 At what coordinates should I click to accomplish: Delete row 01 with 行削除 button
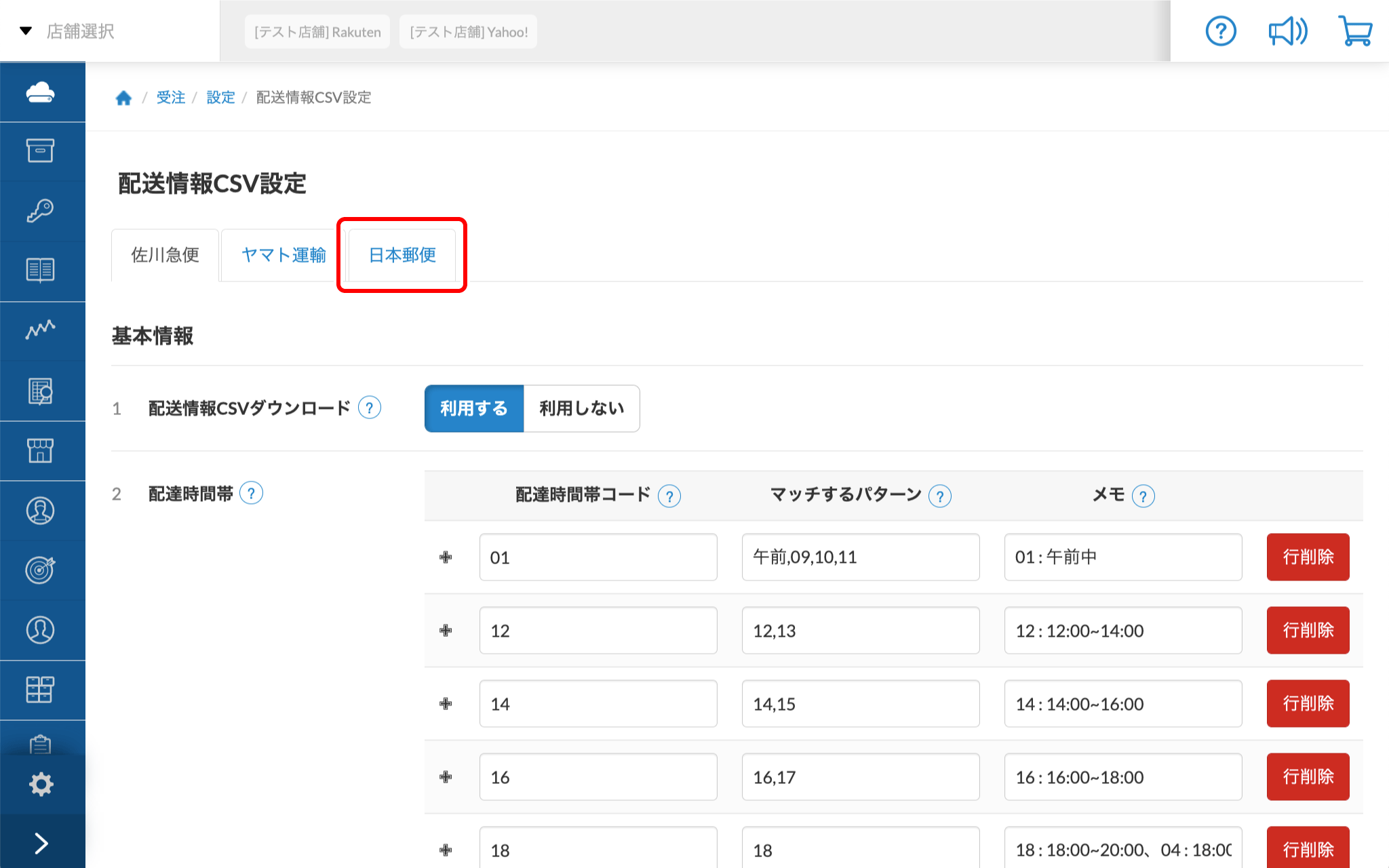[x=1307, y=557]
